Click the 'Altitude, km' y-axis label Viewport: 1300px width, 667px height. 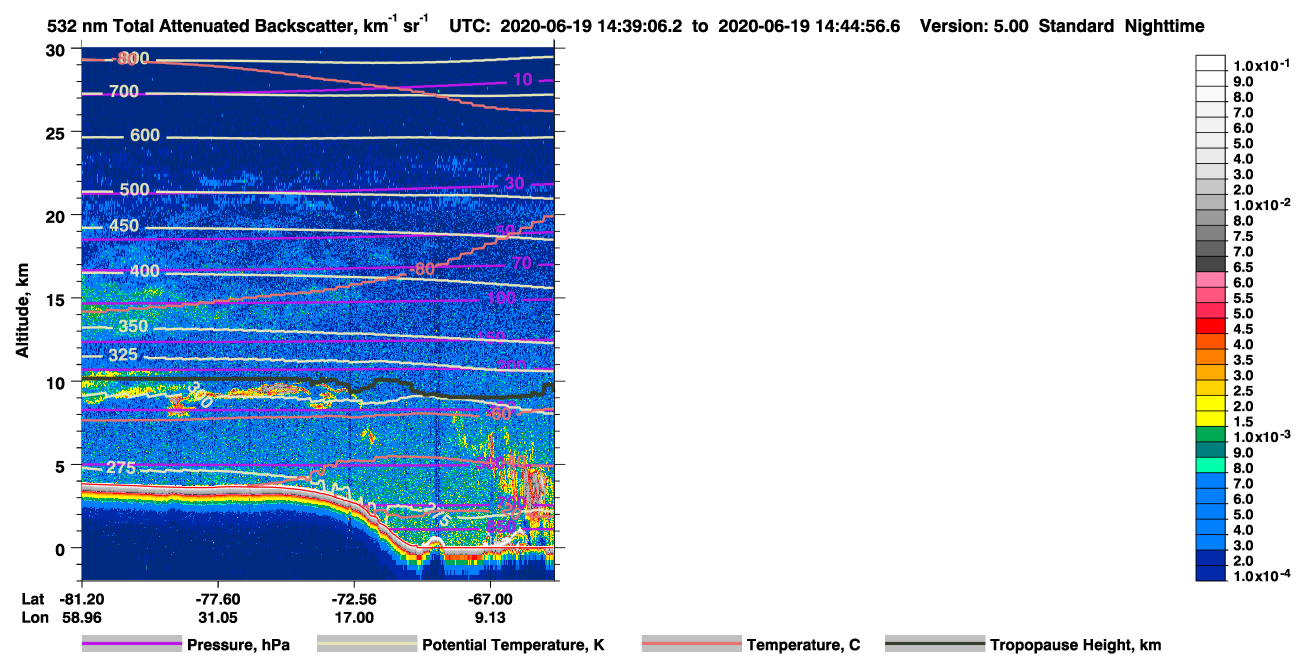[22, 312]
